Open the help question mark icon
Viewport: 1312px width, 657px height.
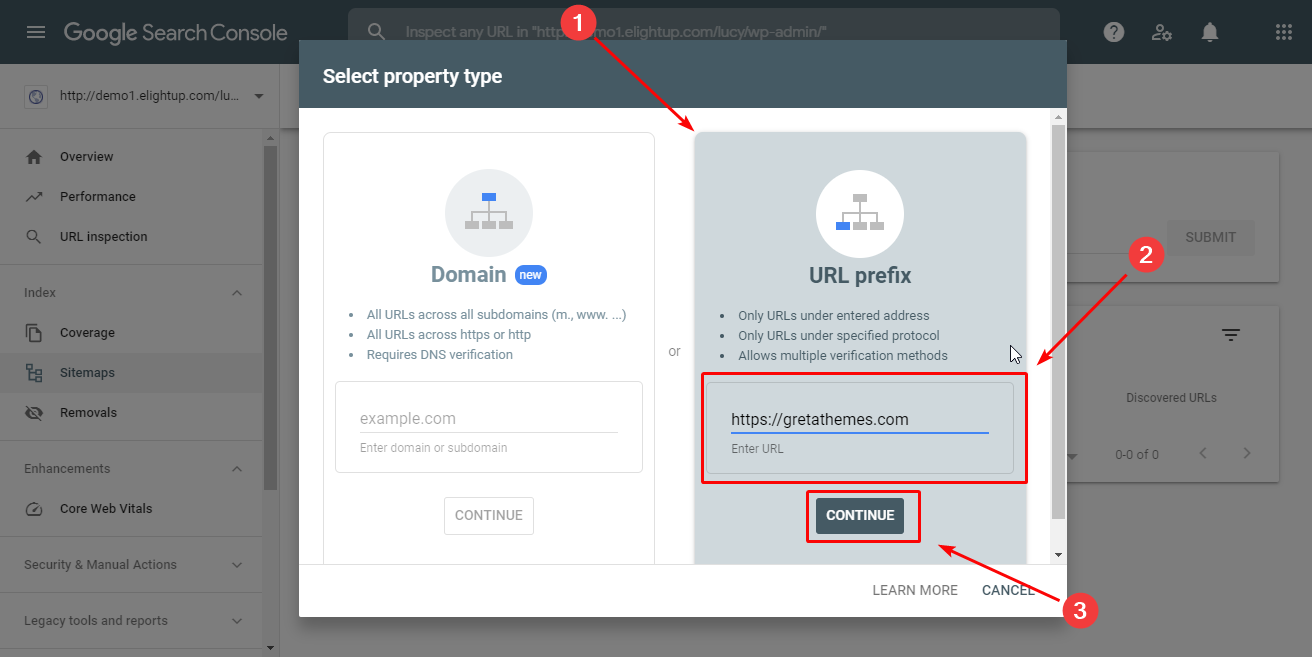point(1114,32)
